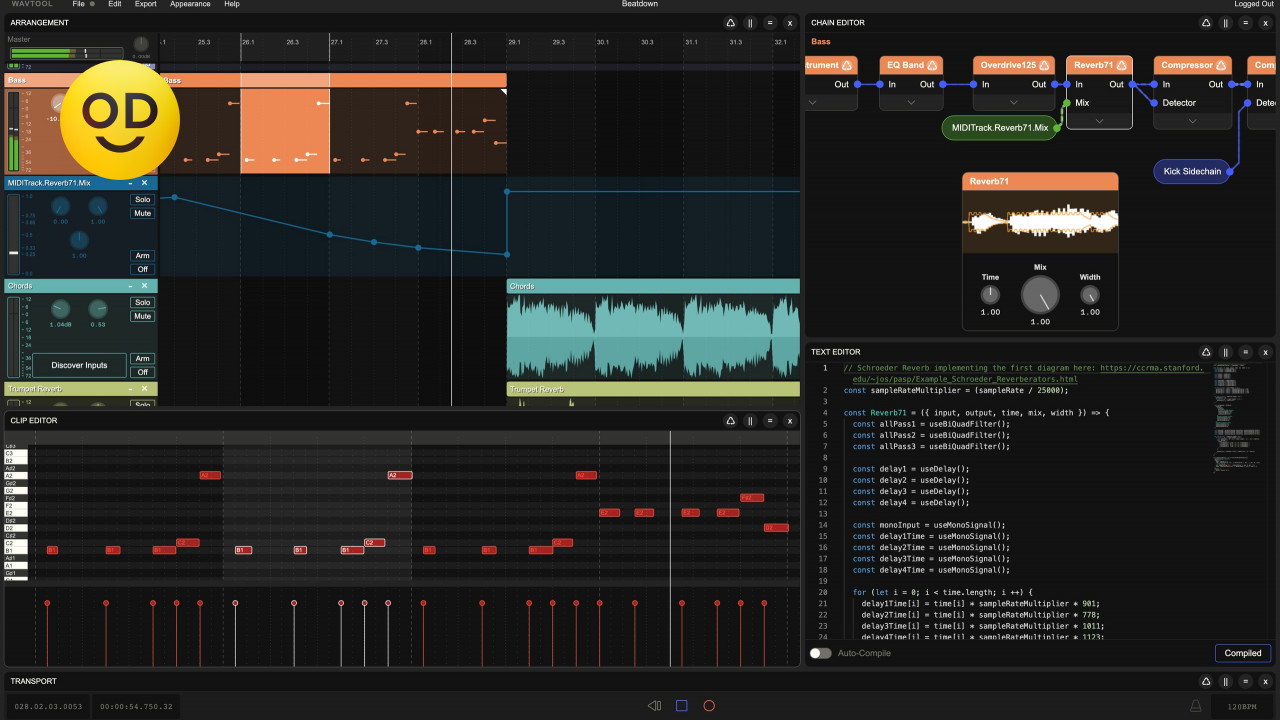Image resolution: width=1280 pixels, height=720 pixels.
Task: Solo the Chords track
Action: pyautogui.click(x=143, y=303)
